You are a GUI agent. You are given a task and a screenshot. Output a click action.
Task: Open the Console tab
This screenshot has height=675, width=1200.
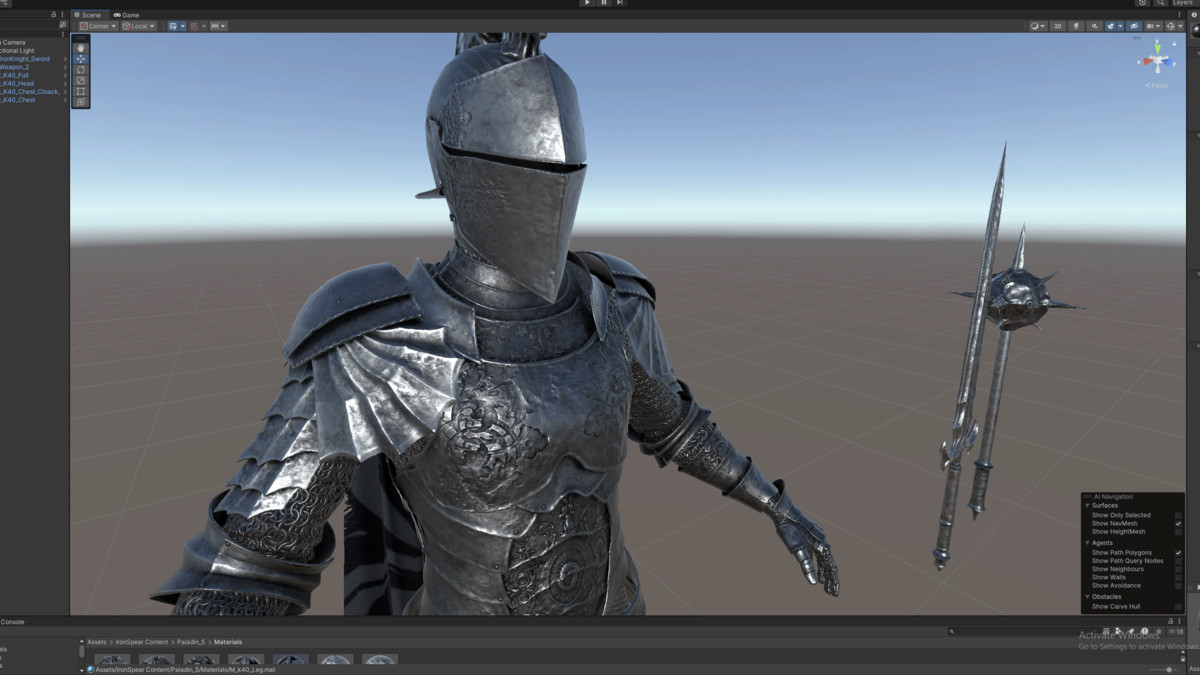12,622
